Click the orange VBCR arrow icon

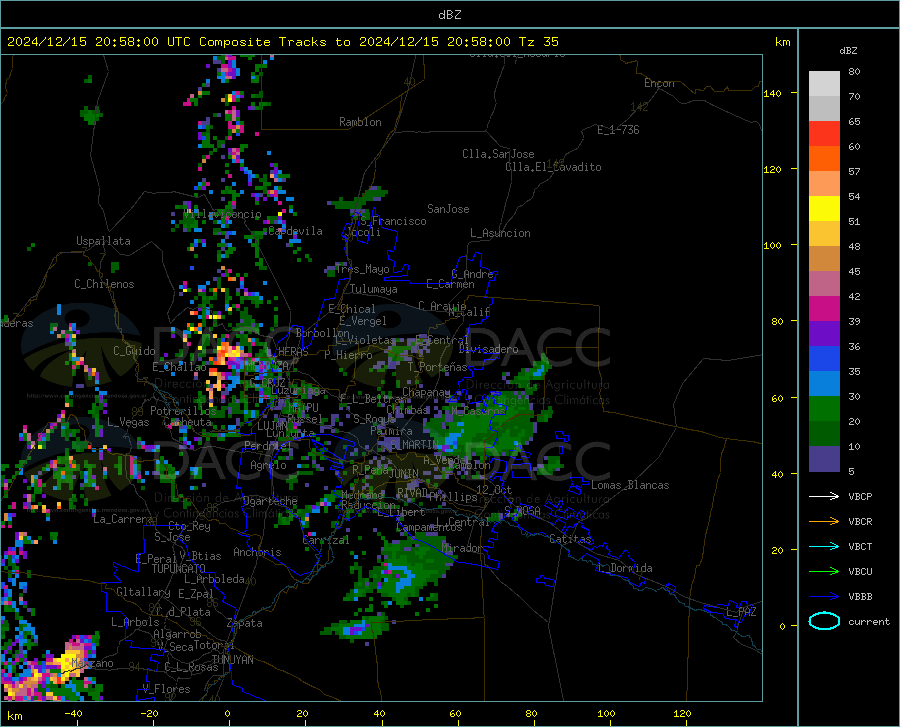tap(824, 522)
